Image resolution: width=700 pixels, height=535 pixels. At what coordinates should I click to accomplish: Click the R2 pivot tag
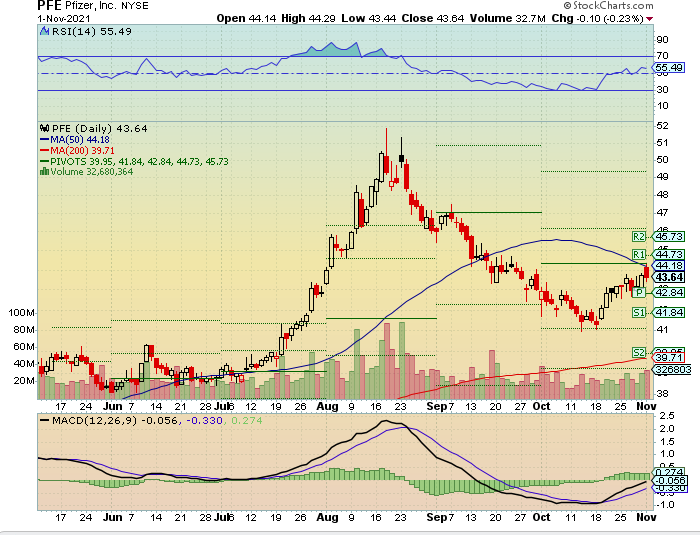(639, 237)
